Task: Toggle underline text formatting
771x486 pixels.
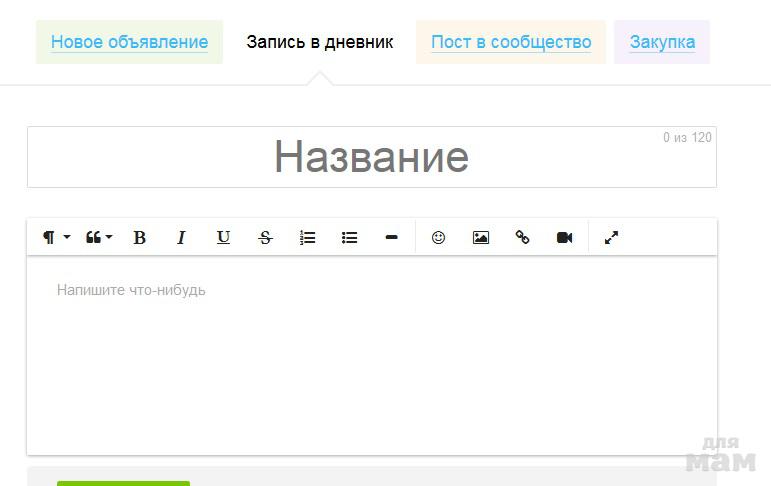Action: pos(223,238)
